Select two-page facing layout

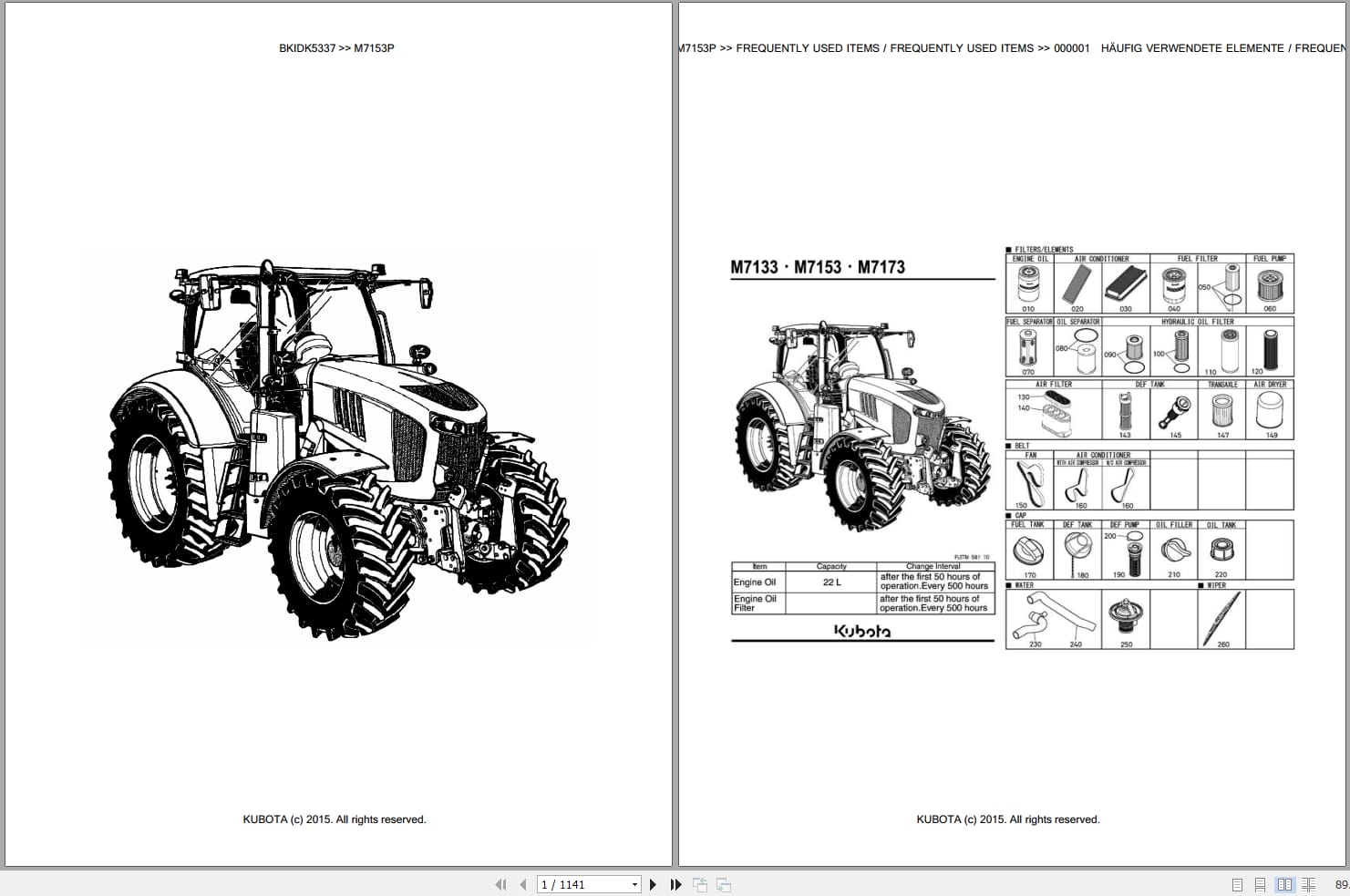(x=1284, y=884)
